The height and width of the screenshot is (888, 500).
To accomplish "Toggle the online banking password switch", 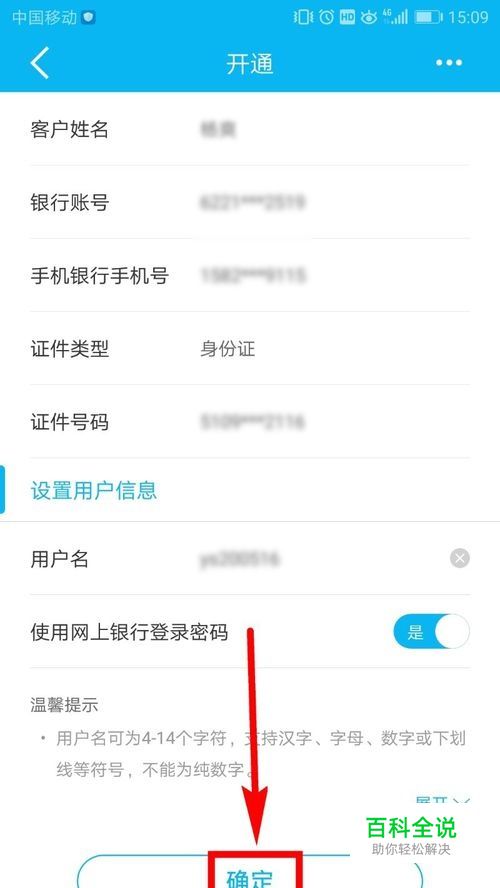I will point(431,631).
